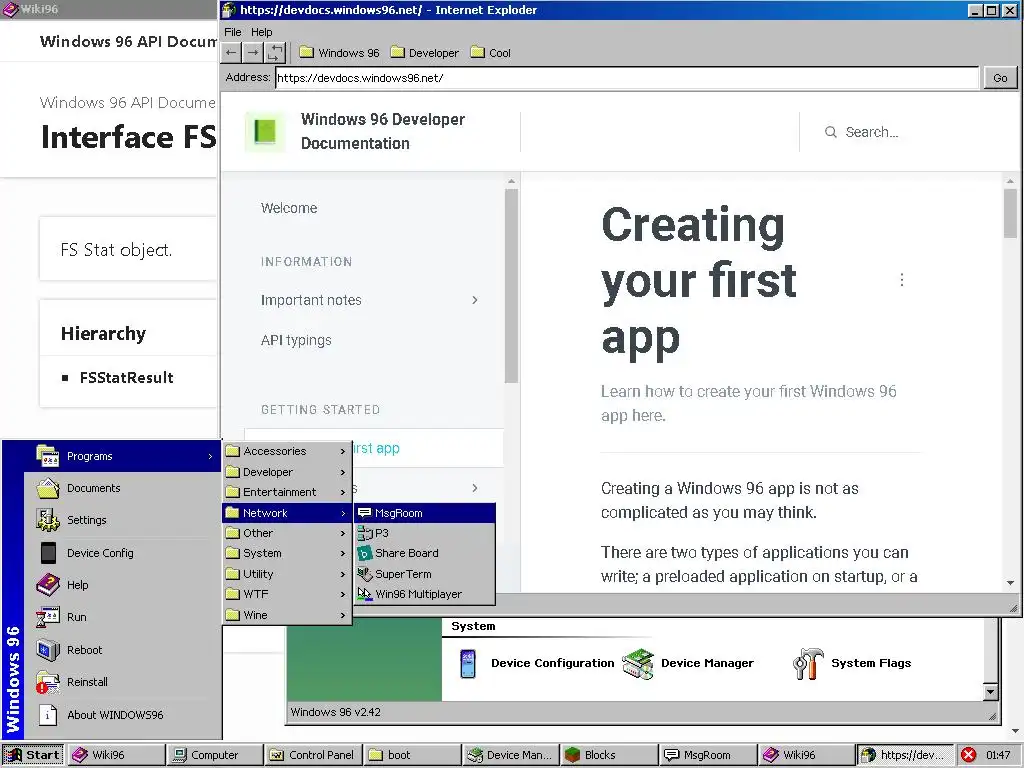Click the Search... field in docs

(x=871, y=132)
